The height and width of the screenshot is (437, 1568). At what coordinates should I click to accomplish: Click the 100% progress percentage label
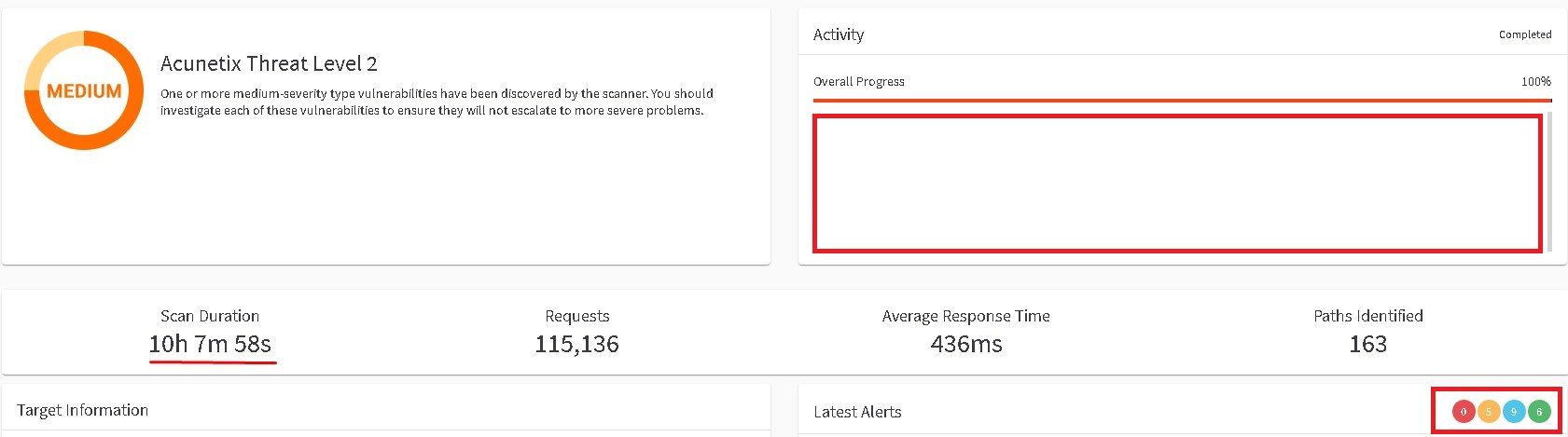click(1535, 81)
